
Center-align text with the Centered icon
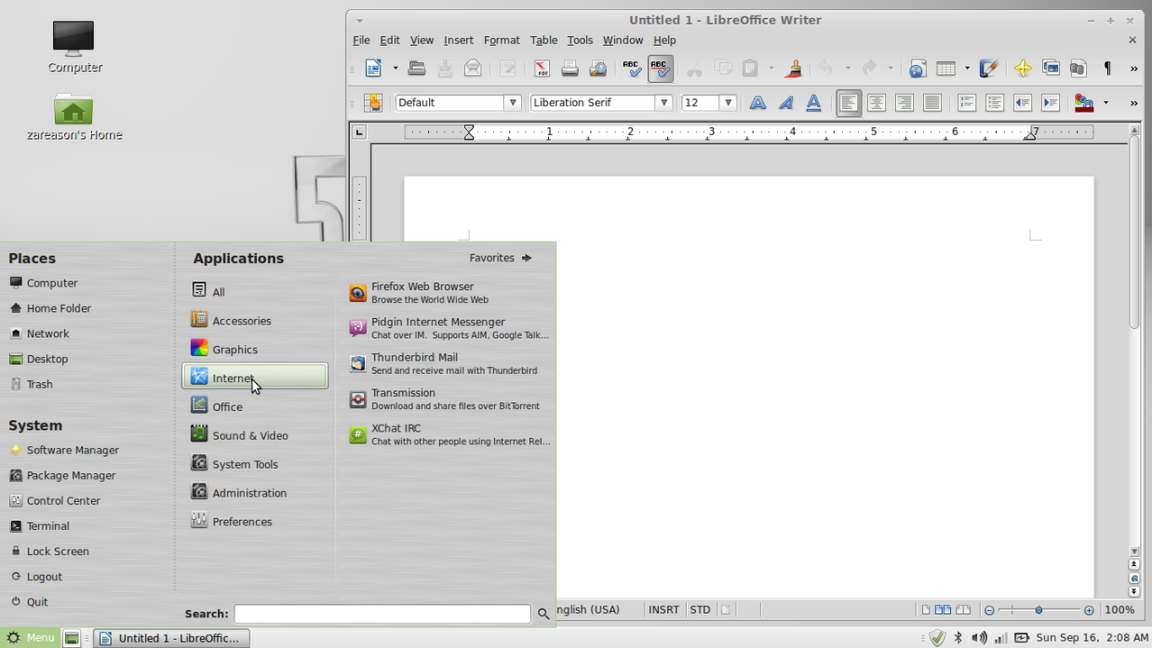tap(876, 103)
